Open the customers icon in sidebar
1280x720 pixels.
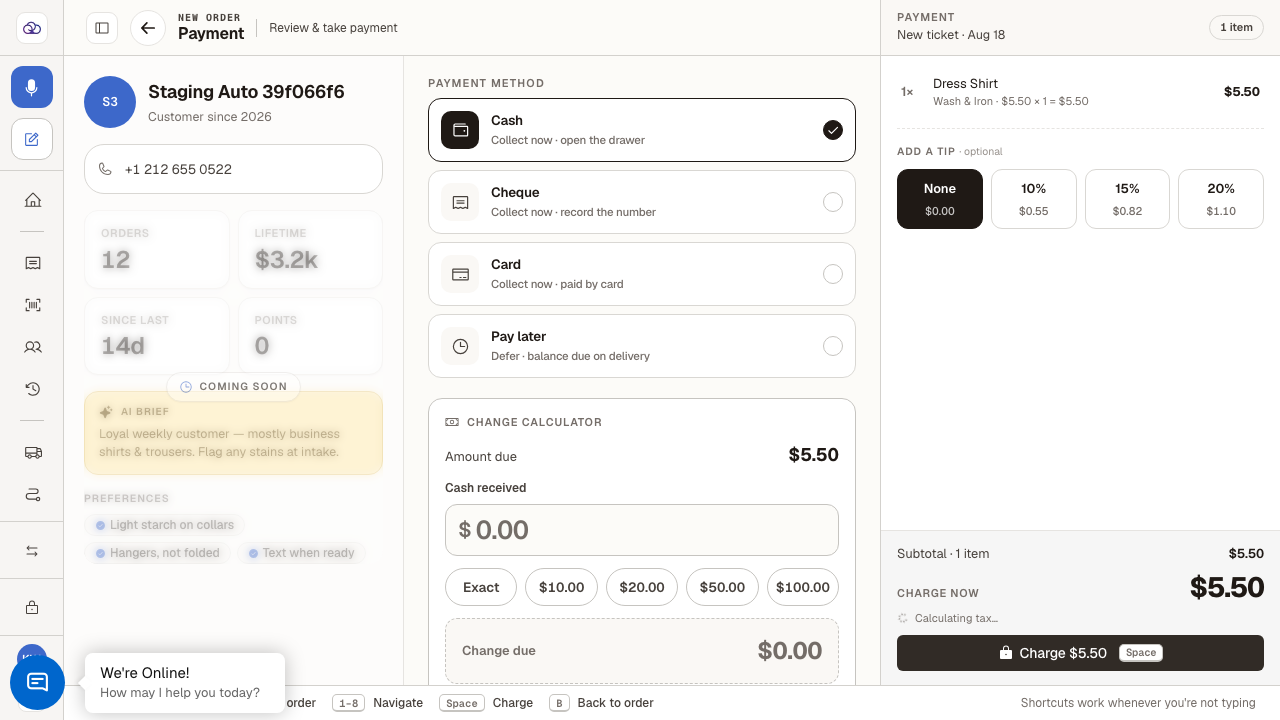click(32, 347)
